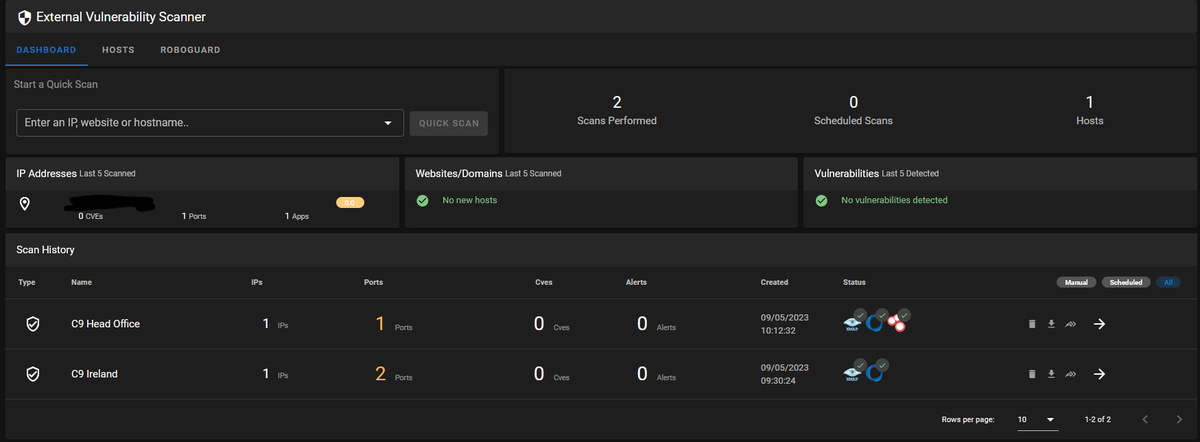Filter scan history by Scheduled

pyautogui.click(x=1128, y=282)
